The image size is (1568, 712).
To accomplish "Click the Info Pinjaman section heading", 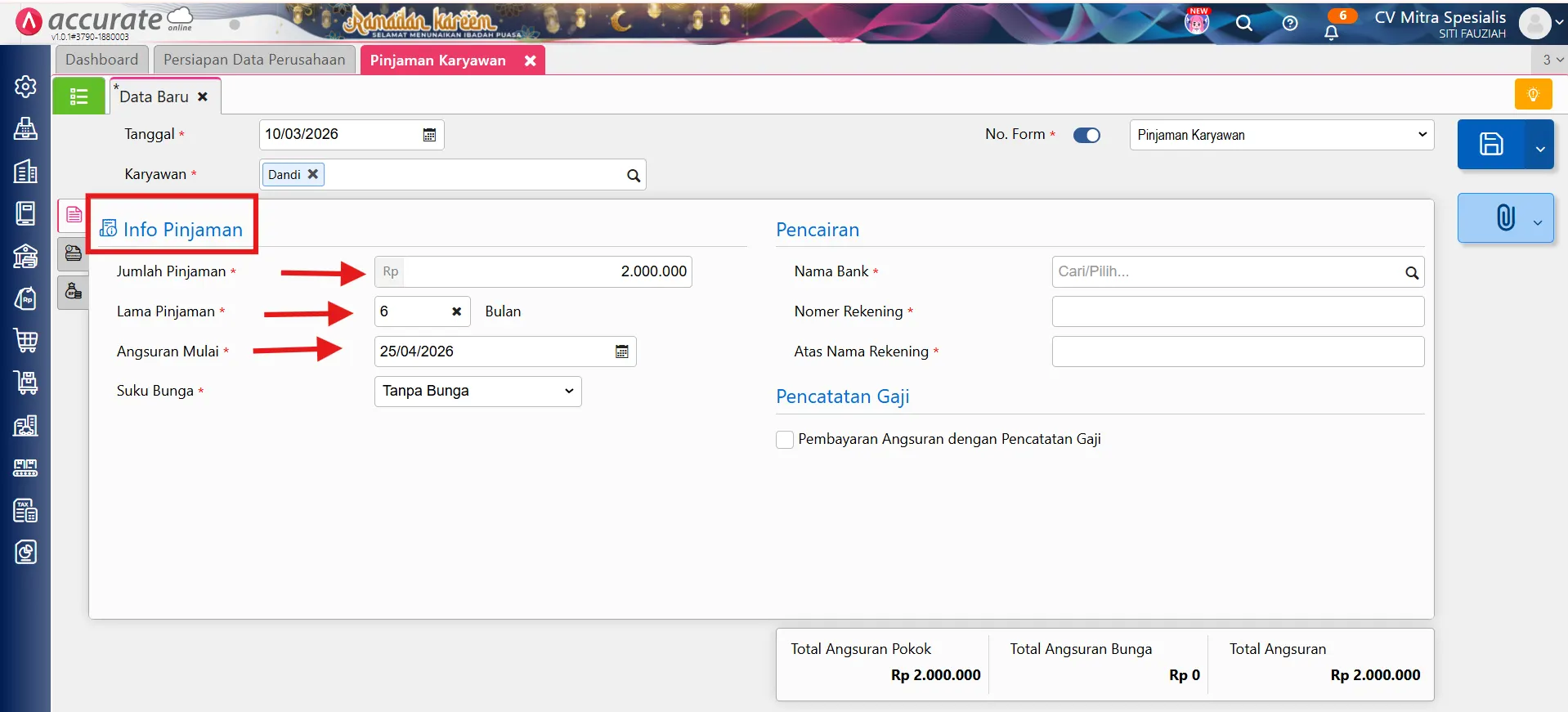I will 183,230.
